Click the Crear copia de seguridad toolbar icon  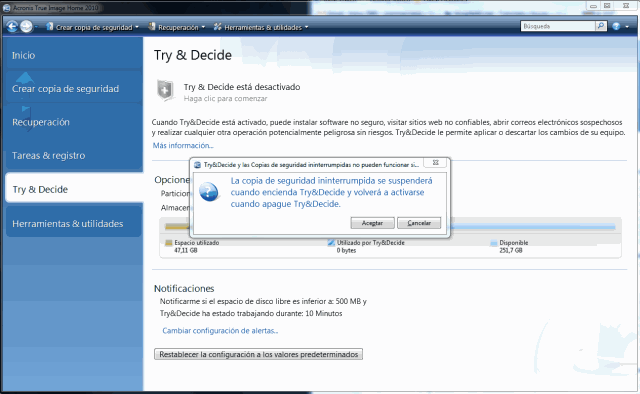click(50, 27)
